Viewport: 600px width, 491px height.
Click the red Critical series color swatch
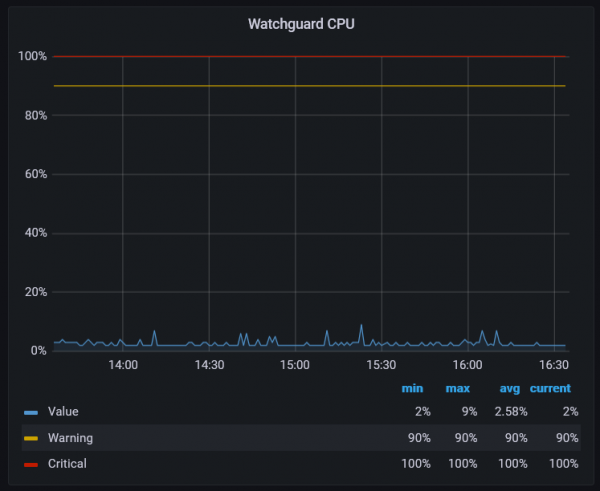pos(31,464)
